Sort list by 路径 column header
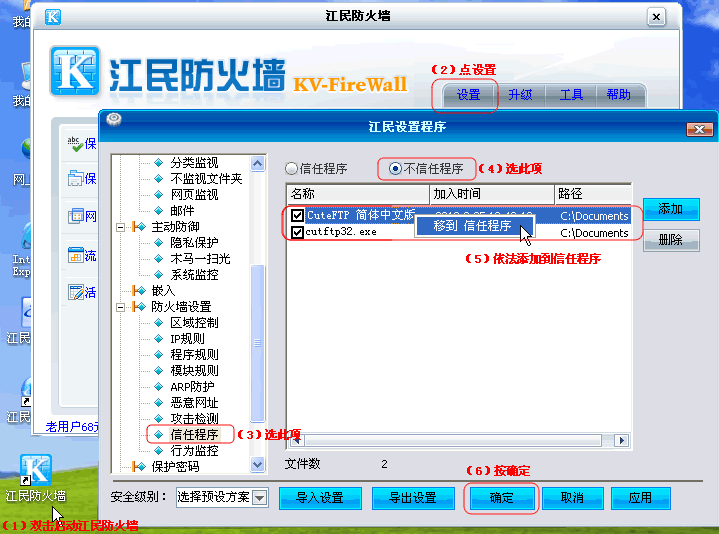The image size is (719, 534). [593, 194]
